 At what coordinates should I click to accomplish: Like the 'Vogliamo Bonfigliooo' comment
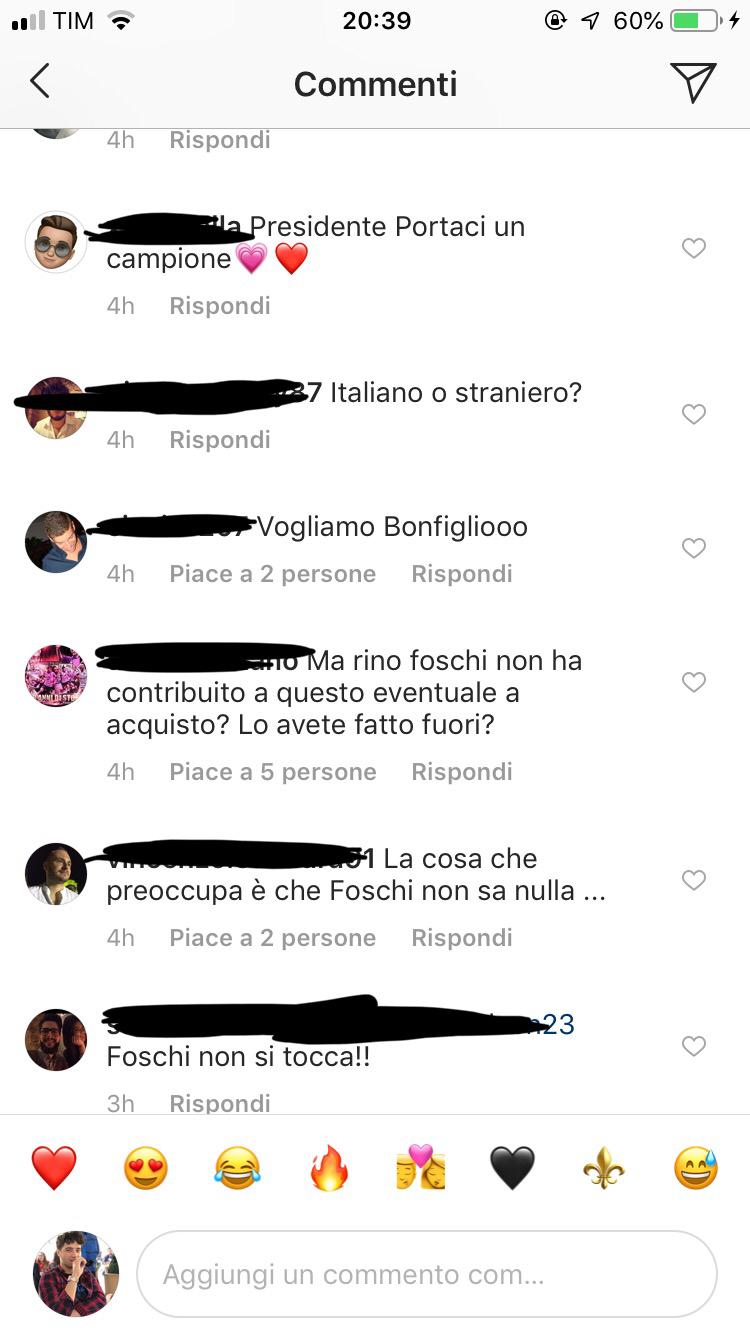coord(694,548)
